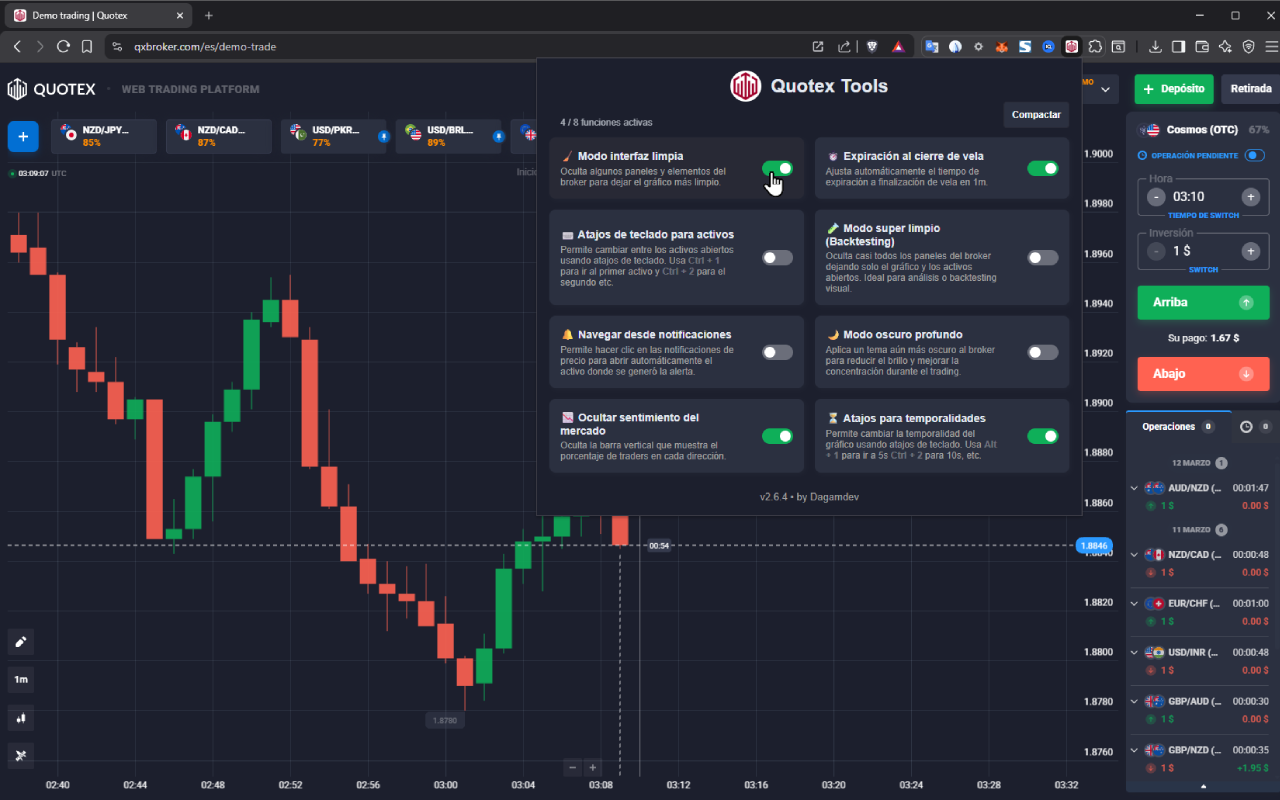The height and width of the screenshot is (800, 1280).
Task: Select Demo trading browser tab
Action: 98,15
